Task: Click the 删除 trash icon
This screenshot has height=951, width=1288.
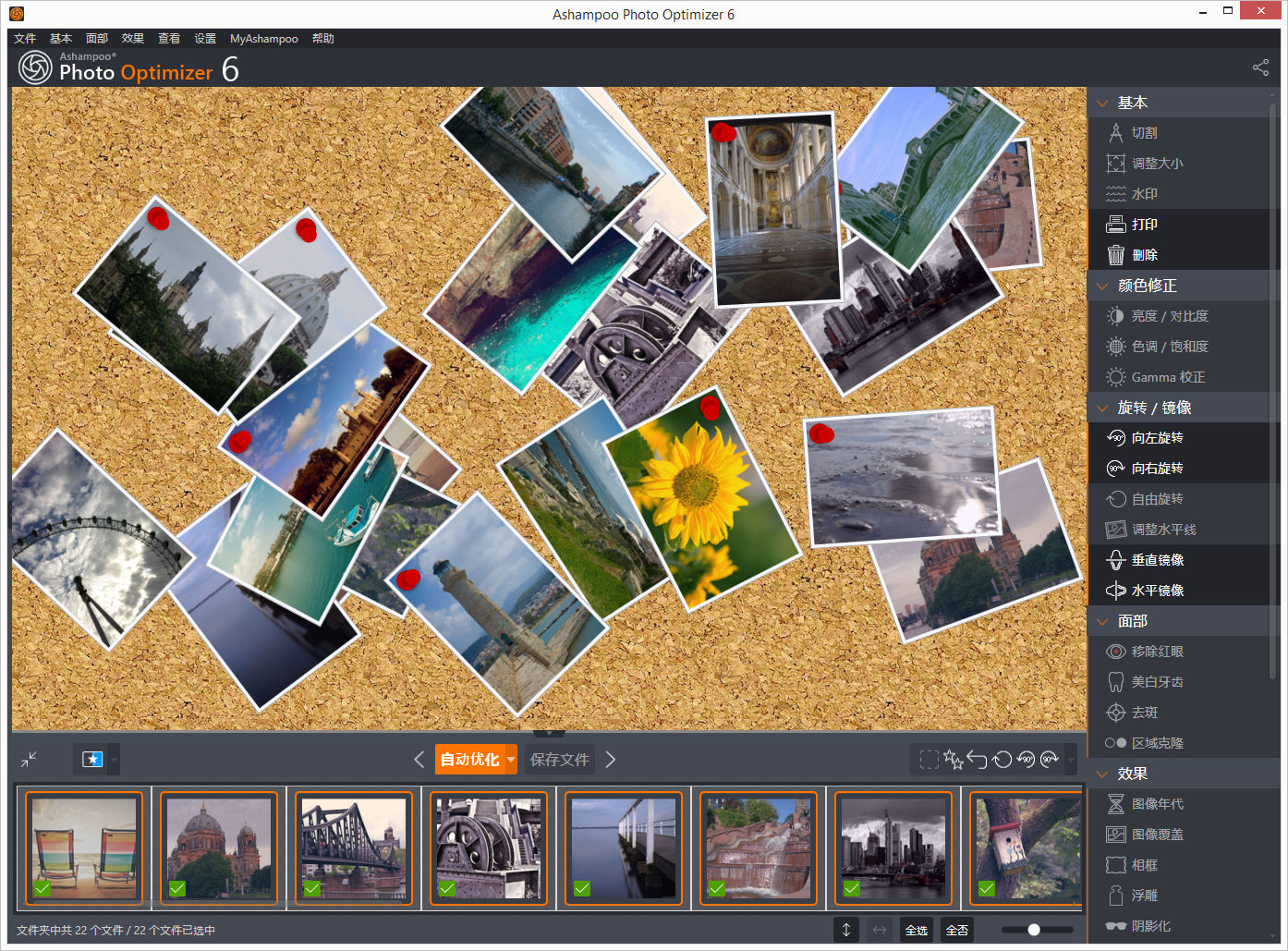Action: [1116, 255]
